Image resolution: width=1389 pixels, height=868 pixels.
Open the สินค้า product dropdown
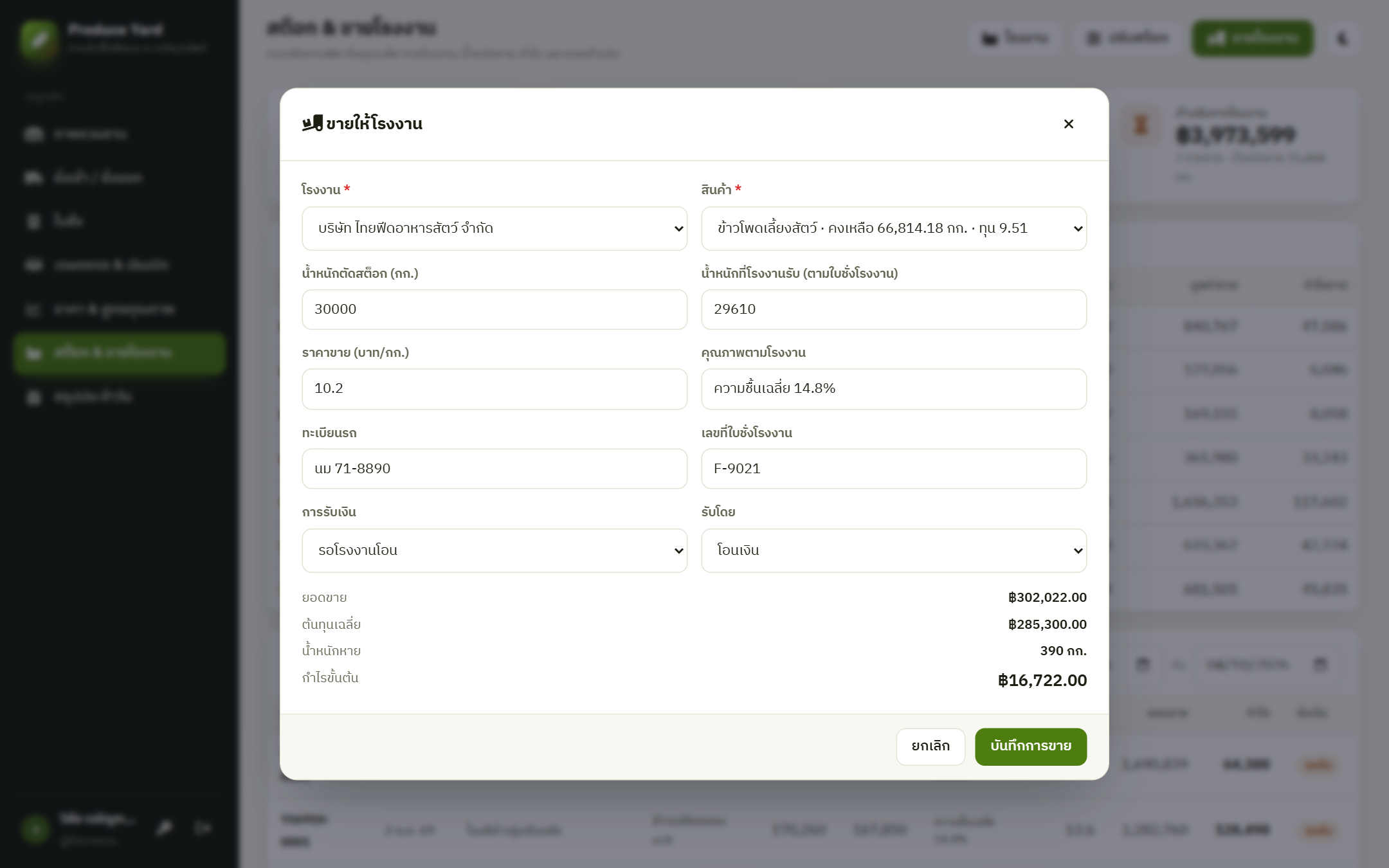point(894,228)
